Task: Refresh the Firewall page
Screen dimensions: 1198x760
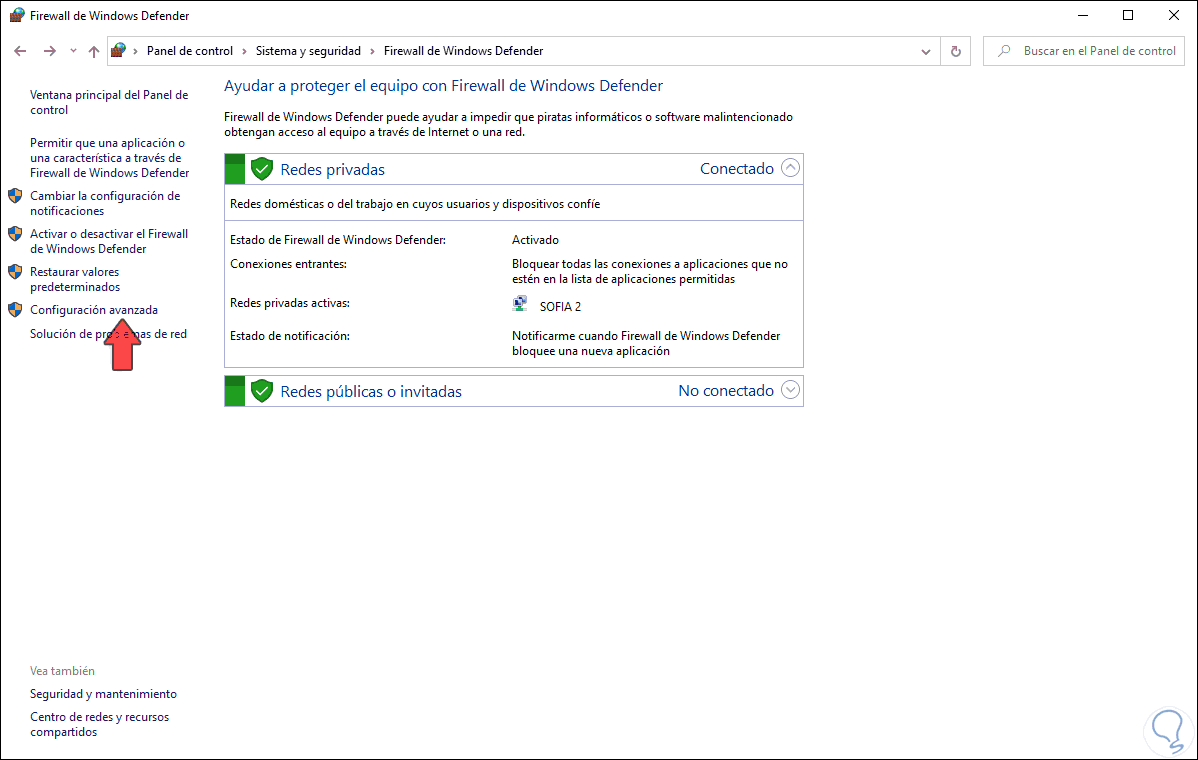Action: click(955, 51)
